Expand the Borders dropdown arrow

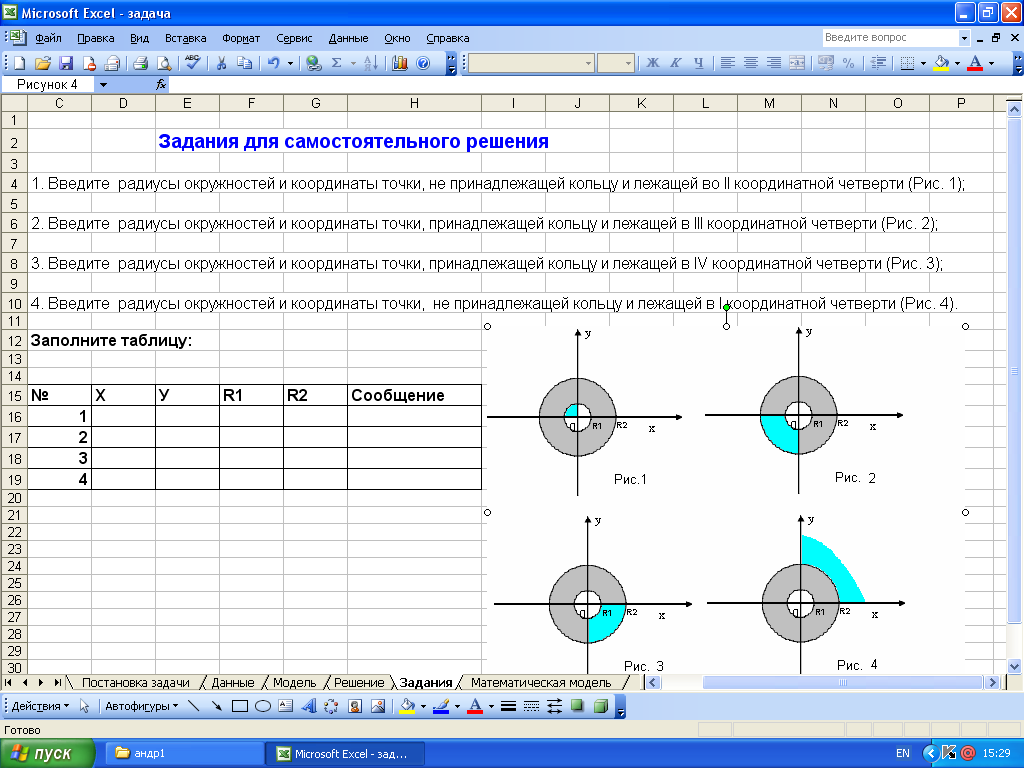point(923,63)
